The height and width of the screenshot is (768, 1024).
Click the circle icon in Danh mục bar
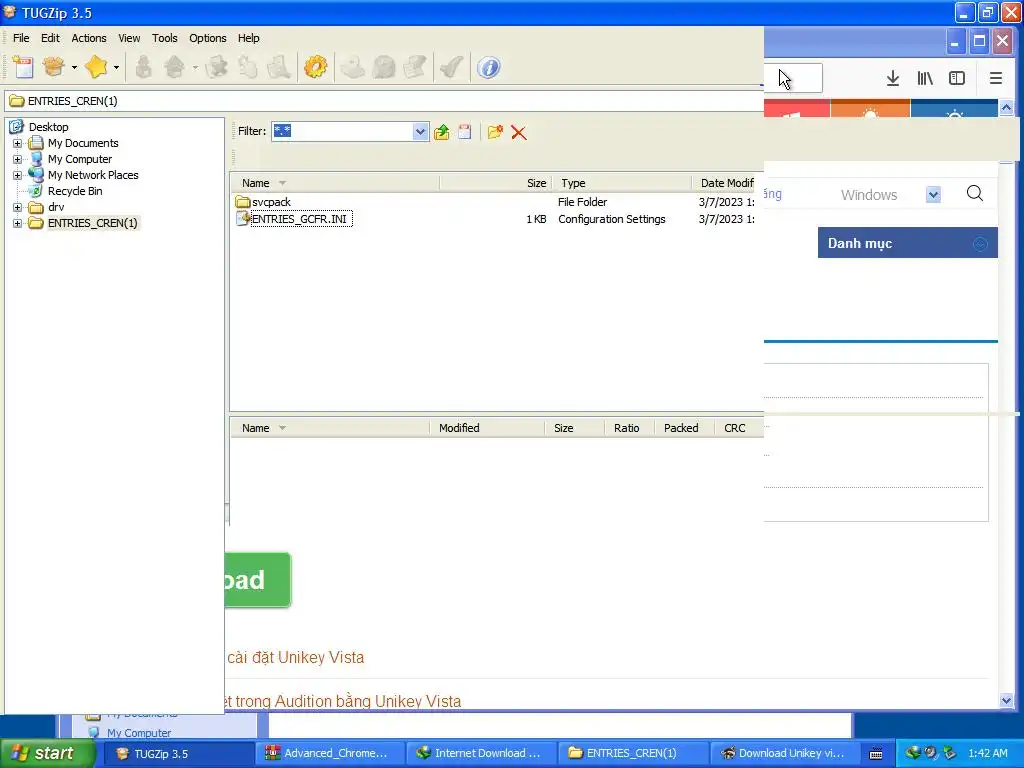click(980, 244)
